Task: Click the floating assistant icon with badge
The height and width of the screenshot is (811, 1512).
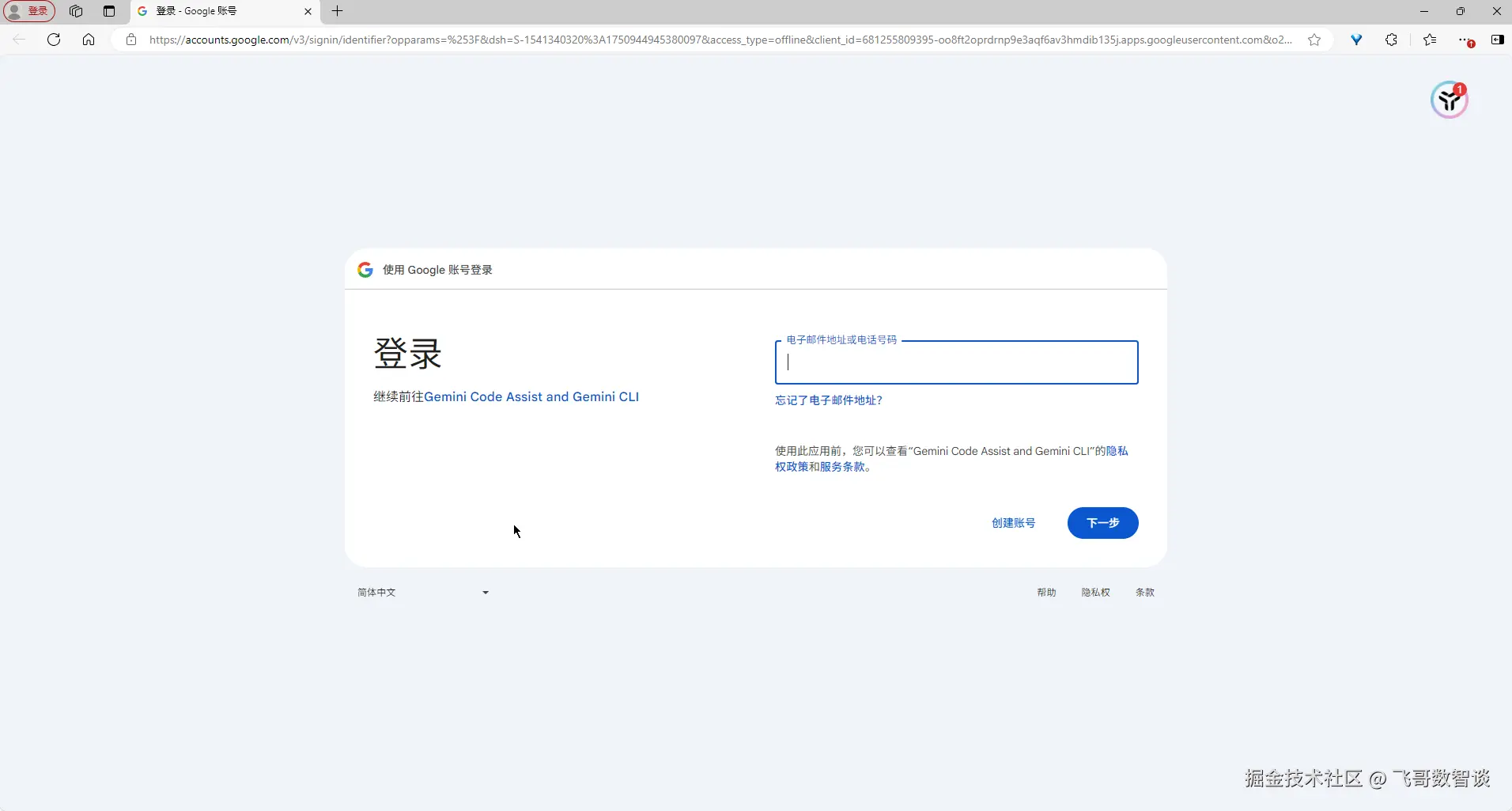Action: coord(1449,100)
